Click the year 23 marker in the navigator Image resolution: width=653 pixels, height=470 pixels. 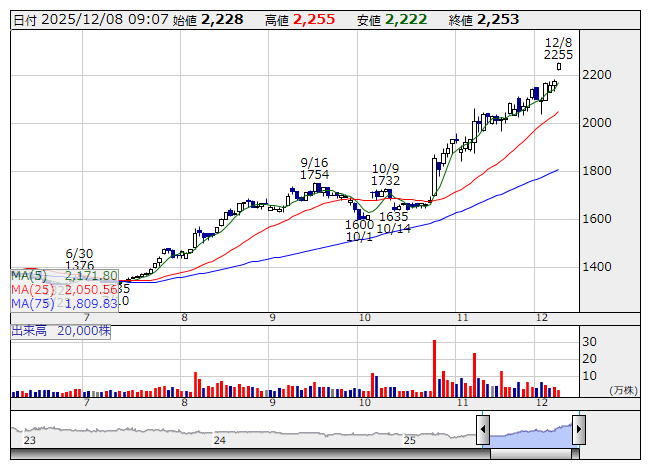tap(30, 440)
